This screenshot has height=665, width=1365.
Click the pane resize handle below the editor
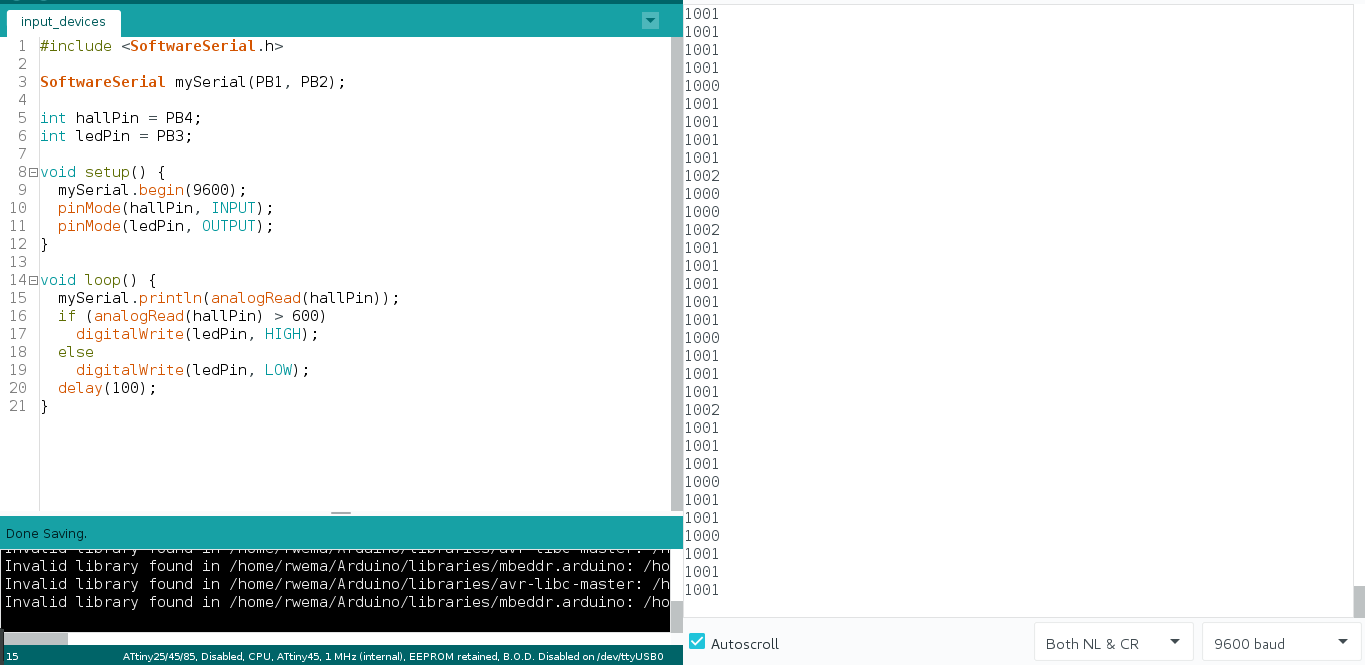click(x=340, y=511)
